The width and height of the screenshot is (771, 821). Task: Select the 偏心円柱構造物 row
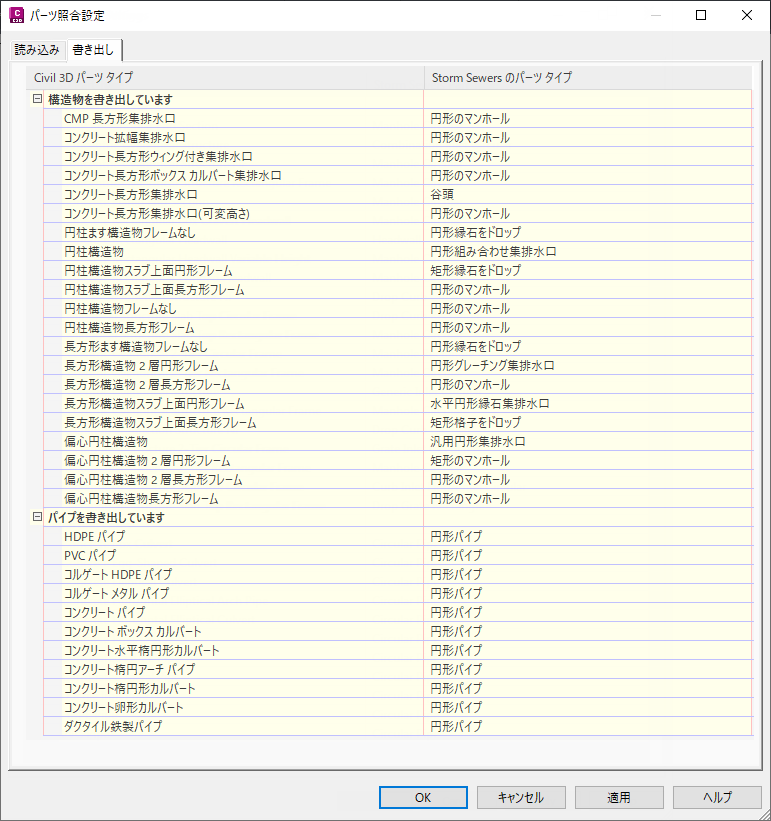(398, 441)
